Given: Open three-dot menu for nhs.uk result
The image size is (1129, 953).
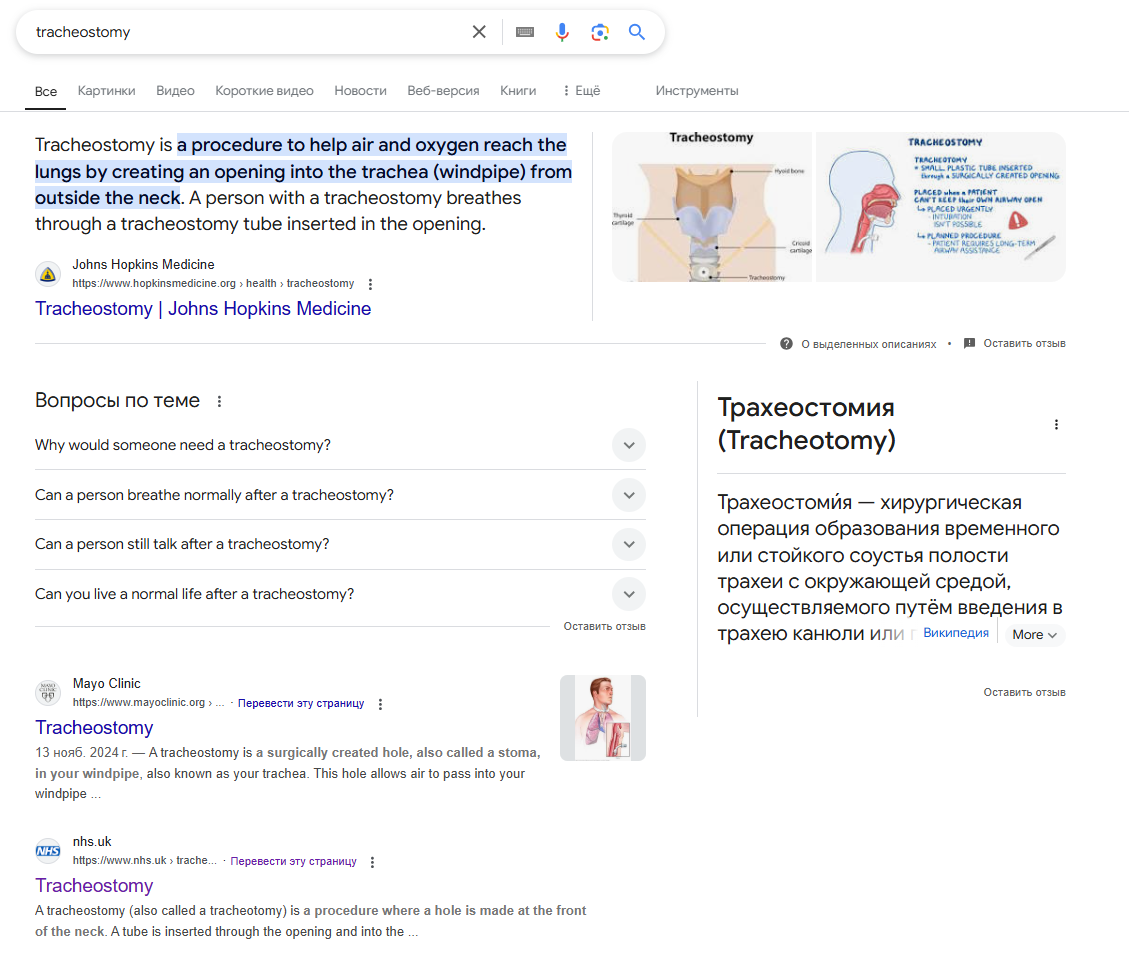Looking at the screenshot, I should (x=372, y=862).
